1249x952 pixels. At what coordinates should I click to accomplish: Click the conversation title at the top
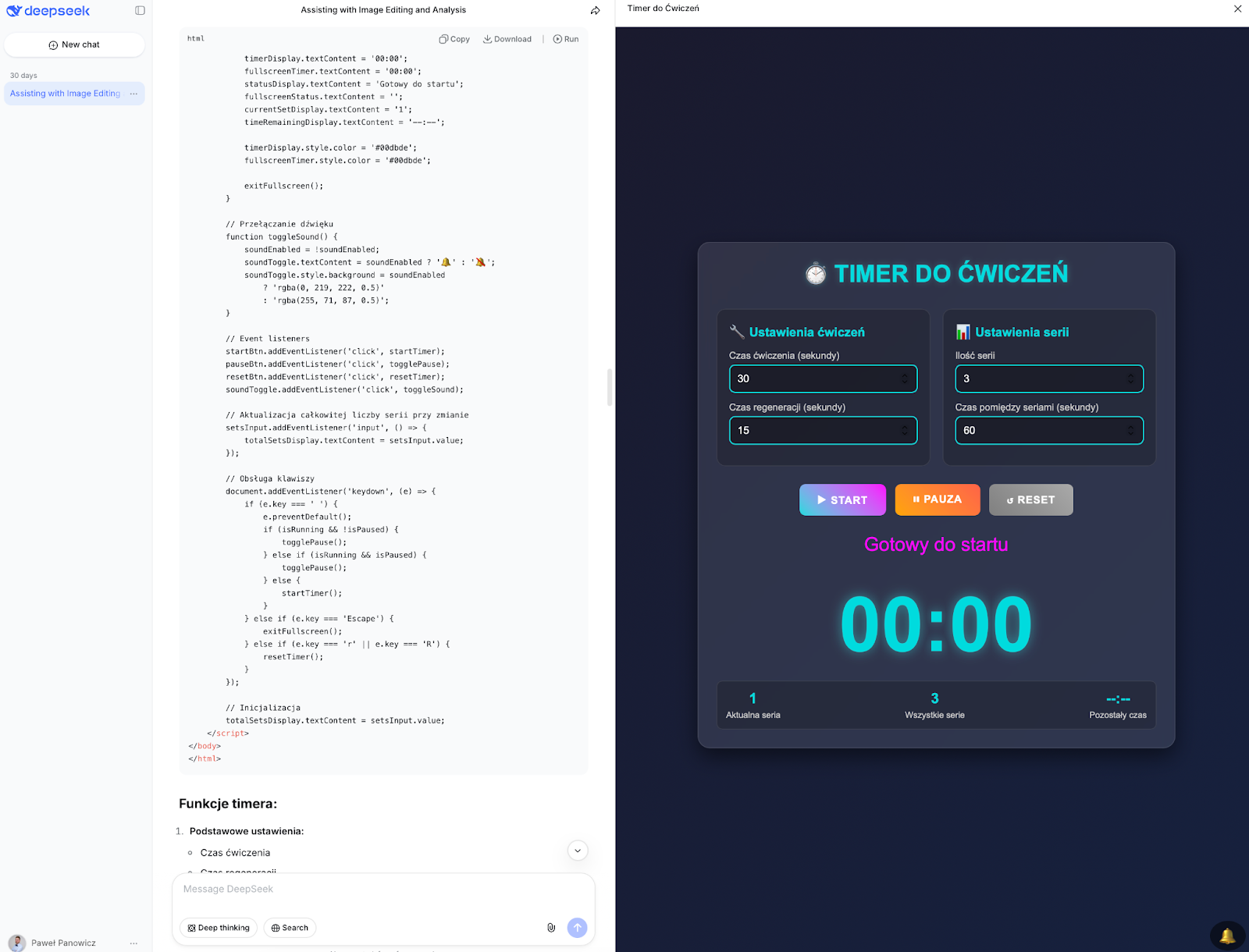pos(383,10)
